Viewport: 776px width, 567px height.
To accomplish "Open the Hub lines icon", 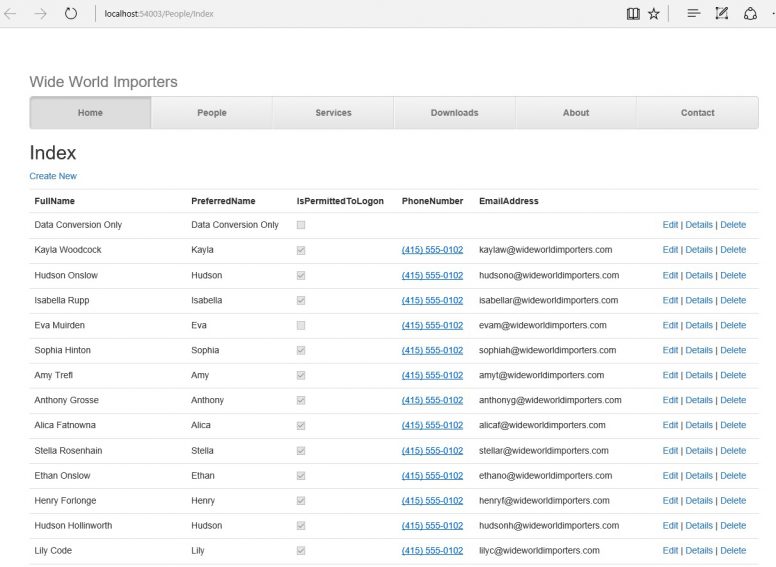I will [694, 13].
